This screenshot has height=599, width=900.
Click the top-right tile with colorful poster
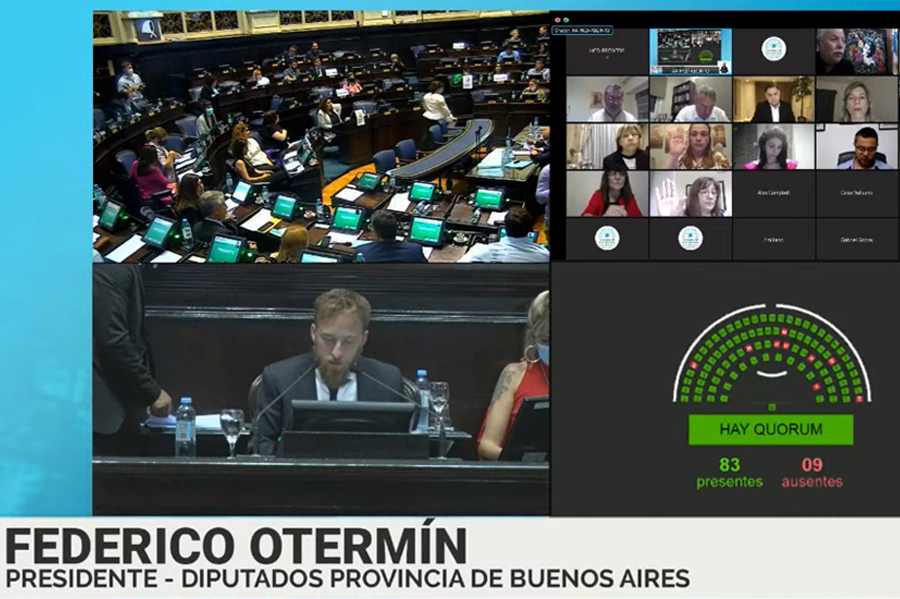[856, 51]
